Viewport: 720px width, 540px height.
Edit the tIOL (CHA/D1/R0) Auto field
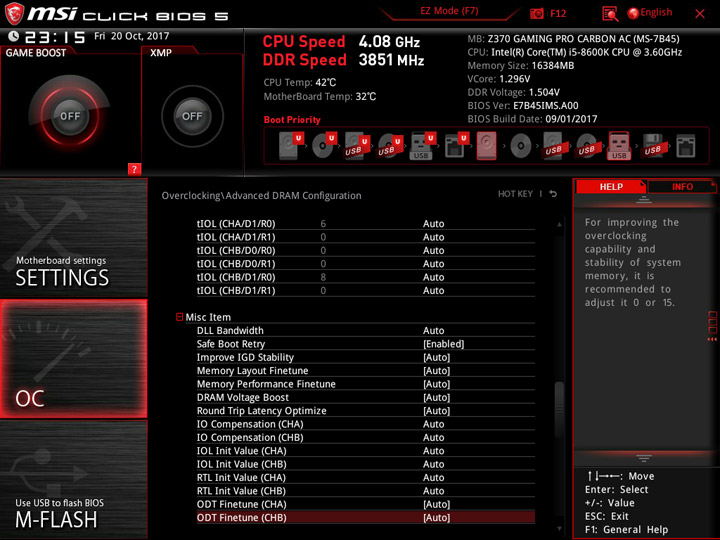(x=433, y=224)
